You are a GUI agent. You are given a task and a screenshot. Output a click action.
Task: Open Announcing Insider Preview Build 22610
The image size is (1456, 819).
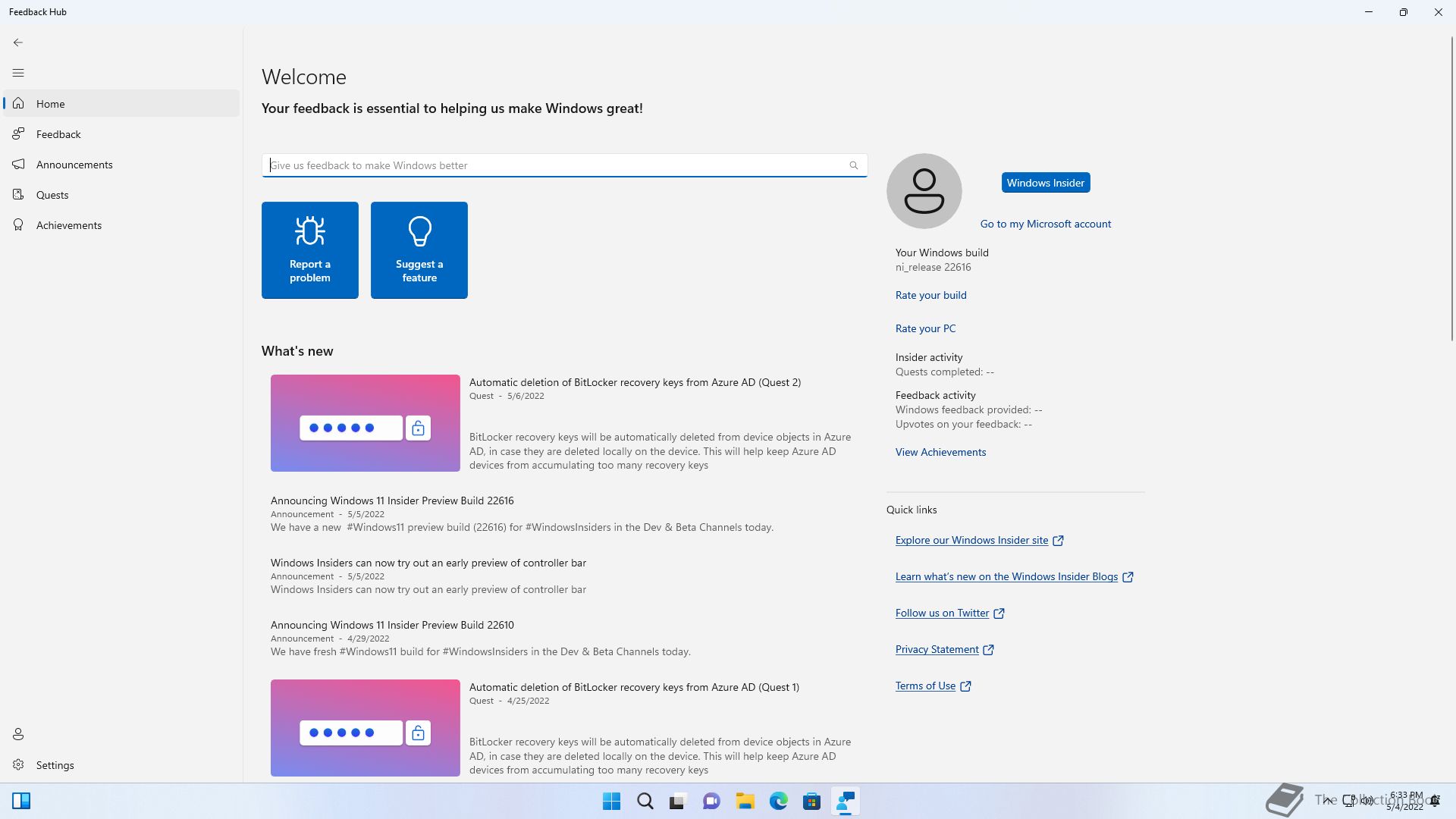point(392,625)
